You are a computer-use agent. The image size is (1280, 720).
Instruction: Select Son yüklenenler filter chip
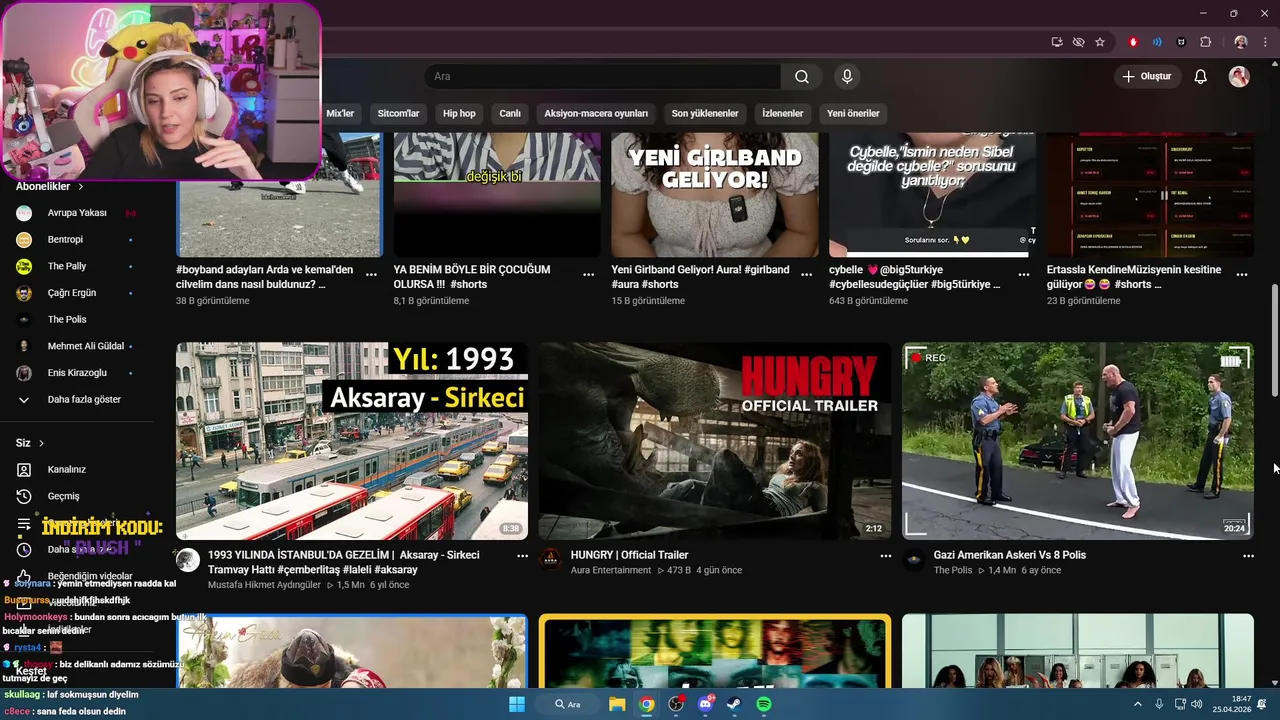click(x=705, y=113)
